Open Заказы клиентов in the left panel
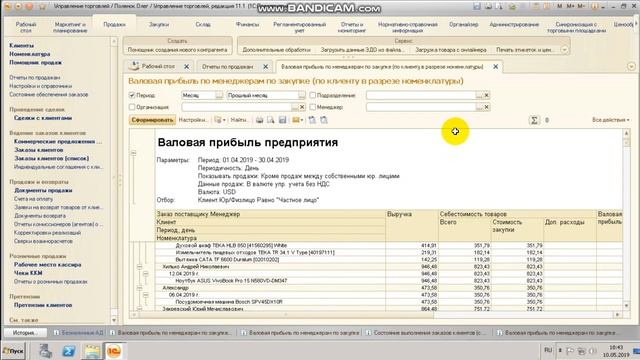The width and height of the screenshot is (640, 360). [x=39, y=150]
